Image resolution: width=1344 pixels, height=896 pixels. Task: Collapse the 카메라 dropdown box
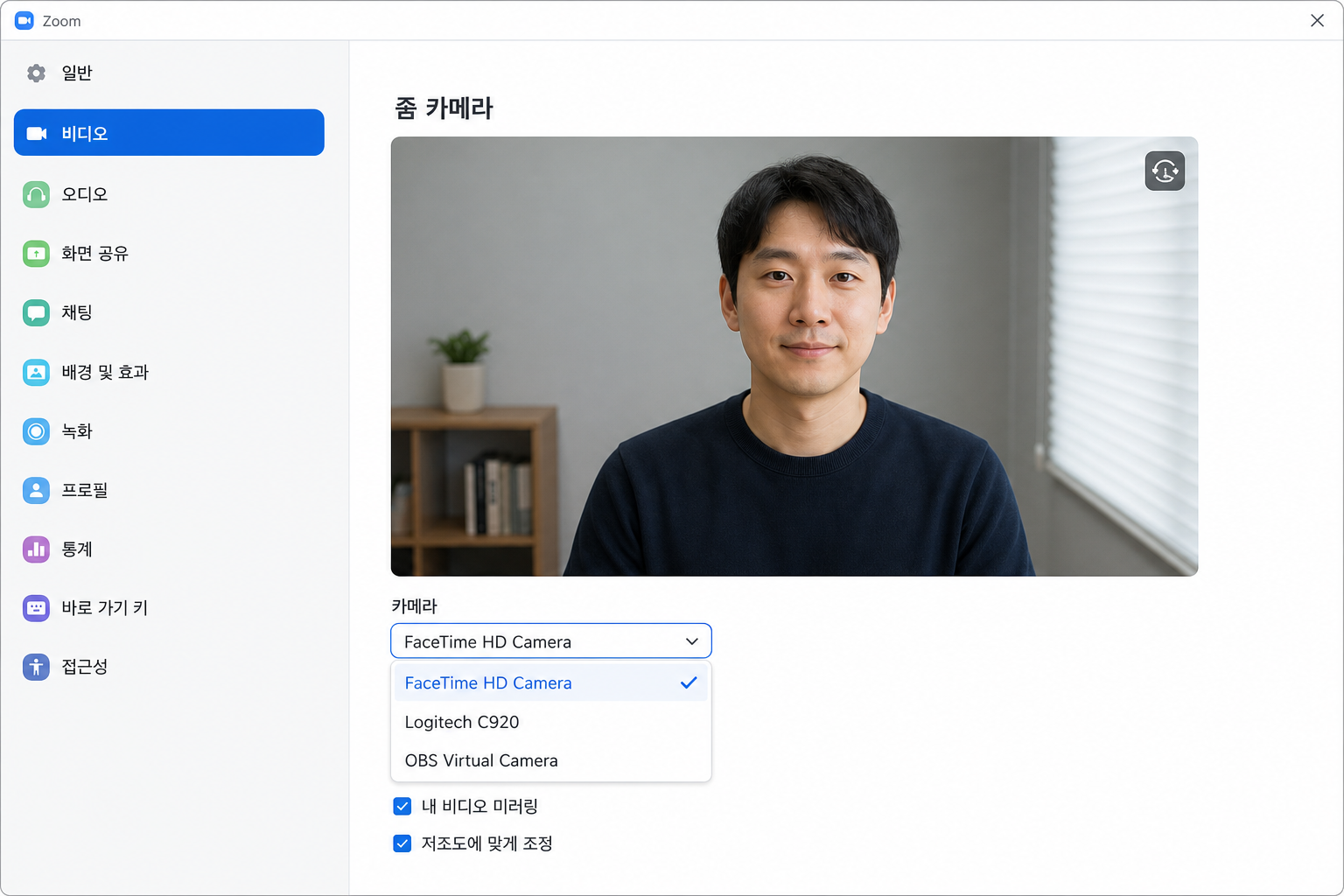tap(551, 641)
